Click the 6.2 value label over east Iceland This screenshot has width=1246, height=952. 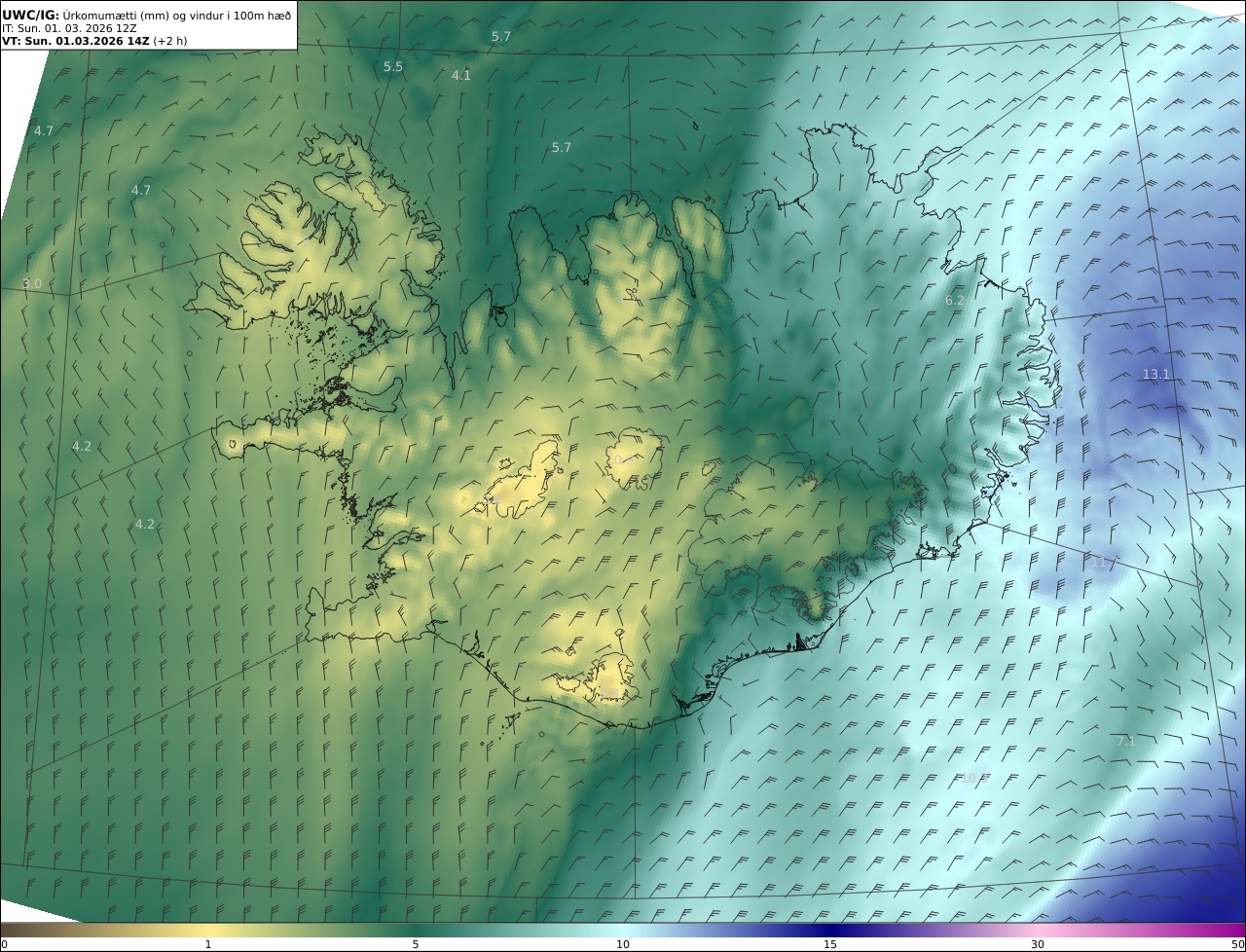pos(955,301)
